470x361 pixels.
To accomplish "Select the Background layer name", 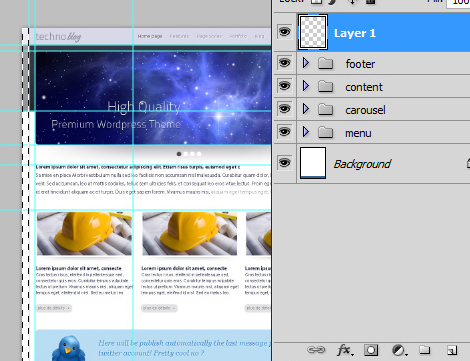I will point(362,164).
